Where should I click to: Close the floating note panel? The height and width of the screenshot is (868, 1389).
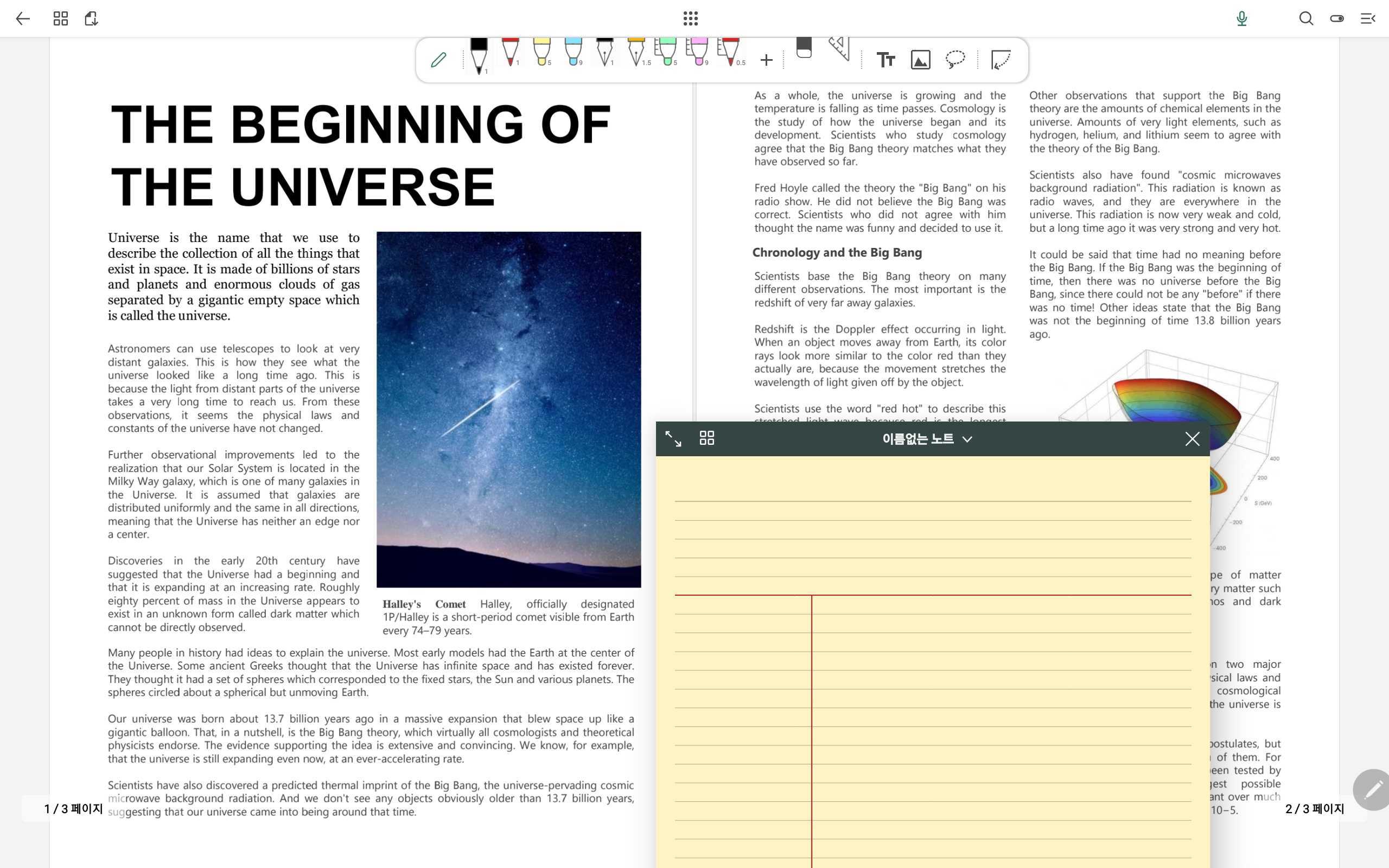point(1192,439)
